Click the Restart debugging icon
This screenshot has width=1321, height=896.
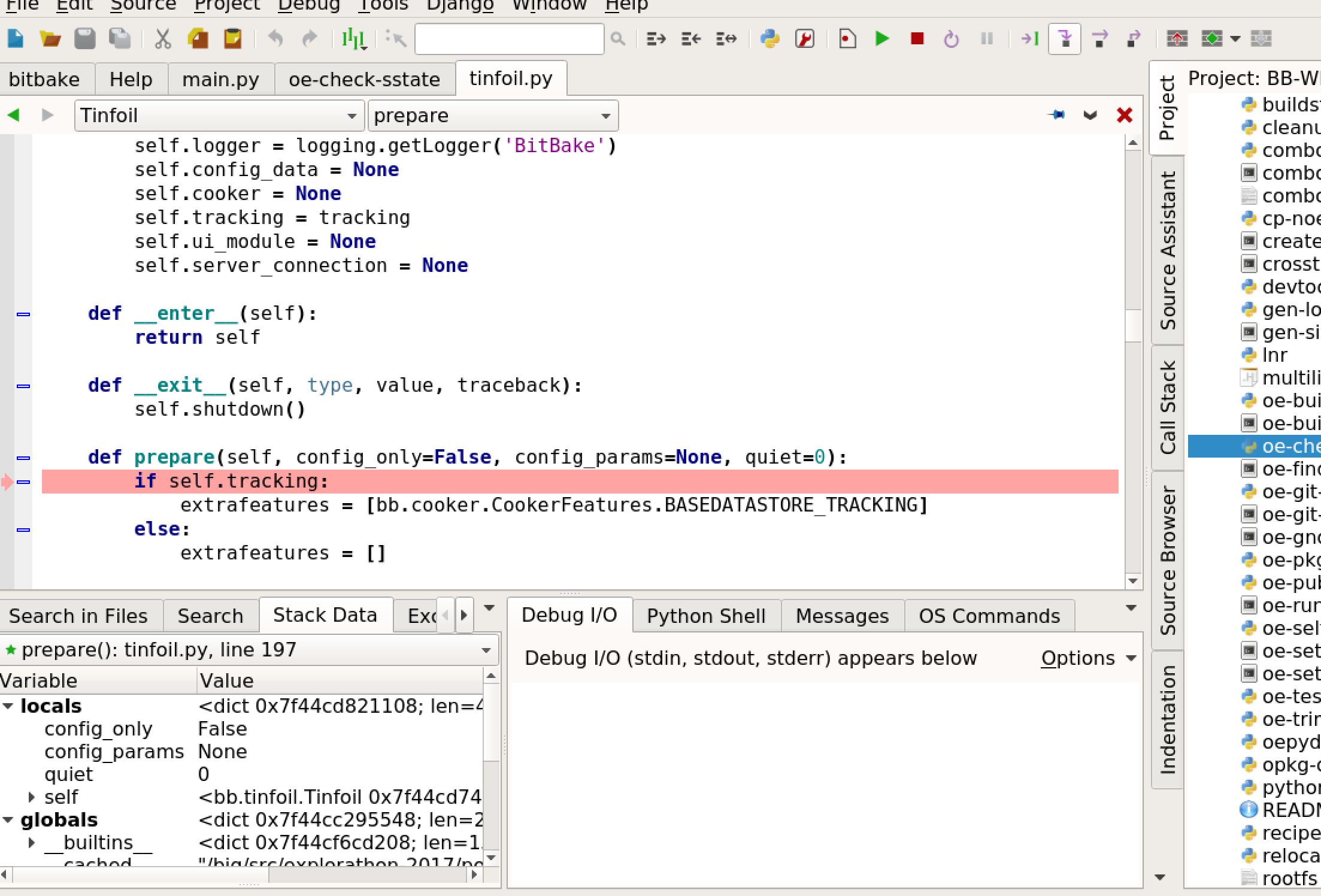click(x=951, y=40)
